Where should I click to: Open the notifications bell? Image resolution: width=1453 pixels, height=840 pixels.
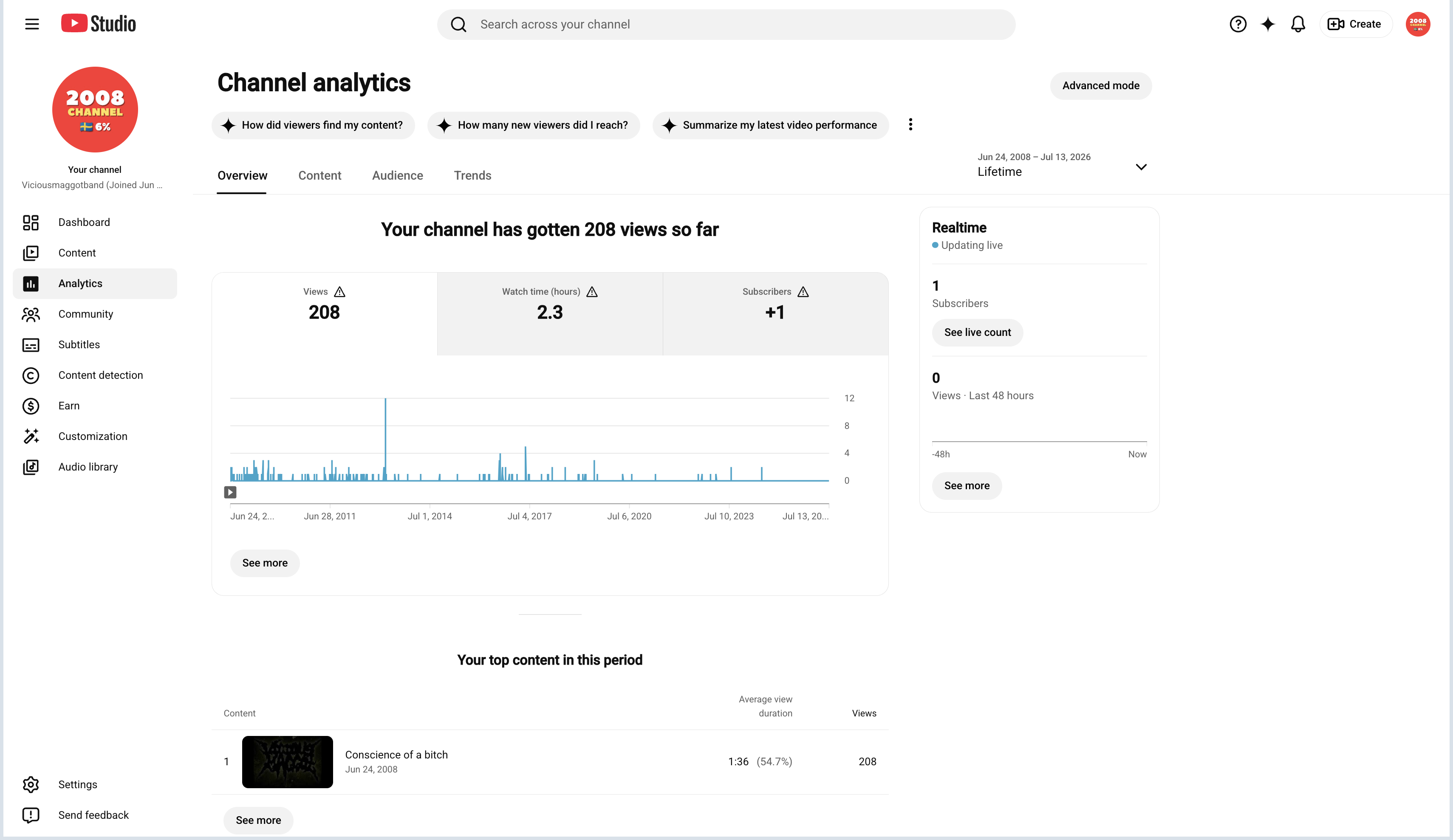(1298, 24)
